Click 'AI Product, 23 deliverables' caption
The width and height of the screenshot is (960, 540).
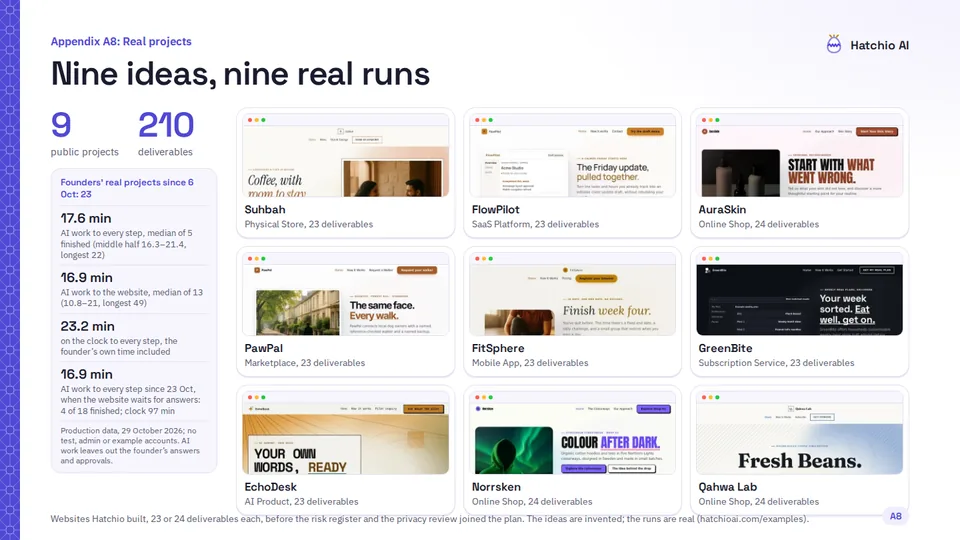coord(301,501)
